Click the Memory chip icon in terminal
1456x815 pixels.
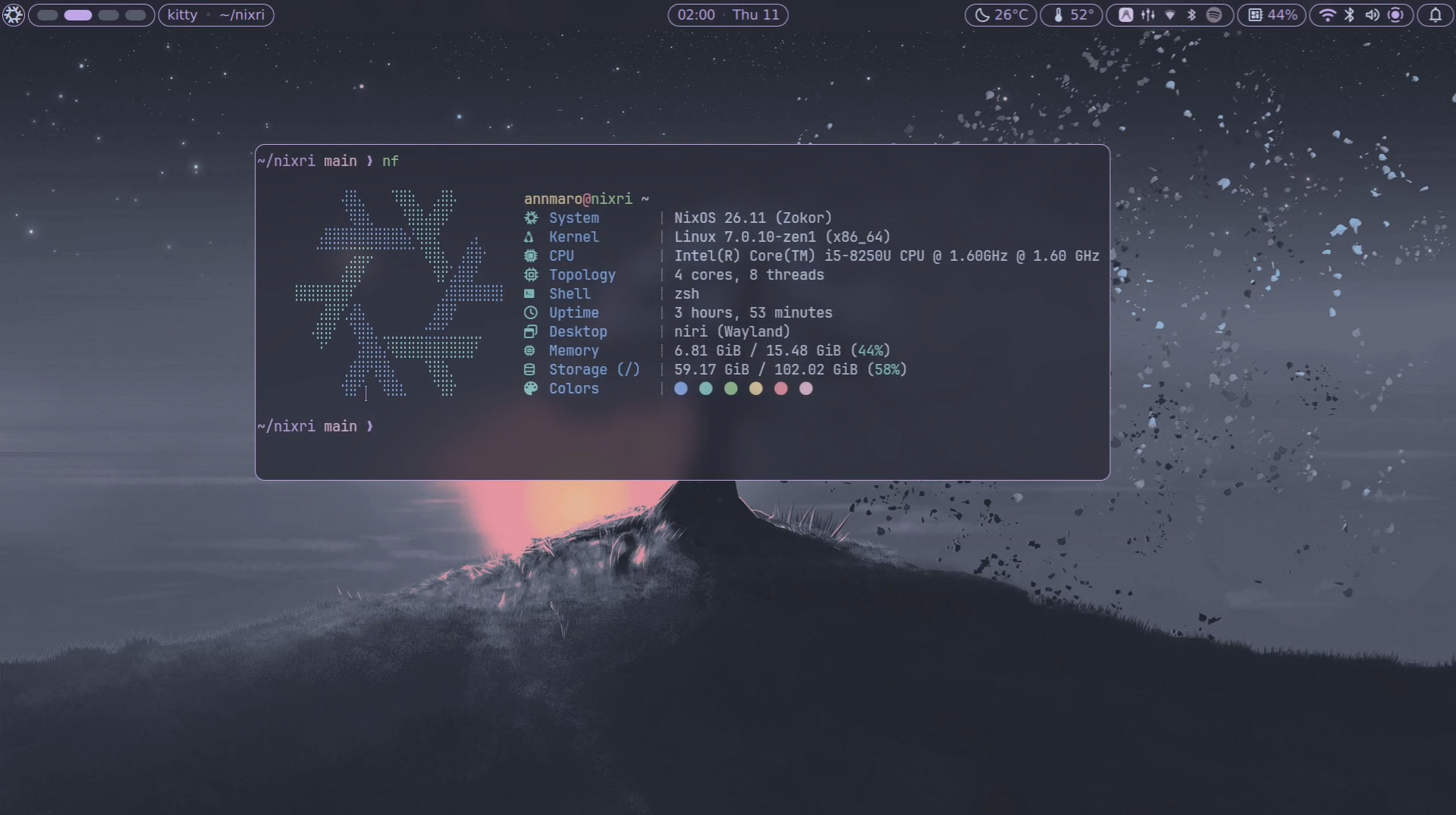click(529, 351)
